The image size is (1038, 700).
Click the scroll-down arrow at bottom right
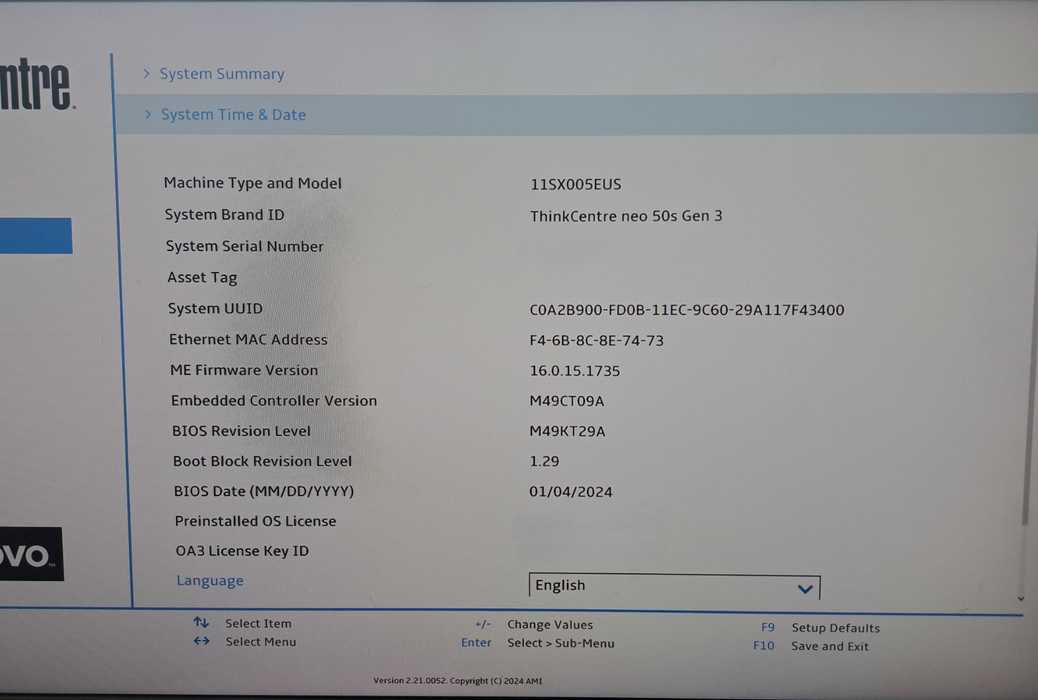tap(1021, 598)
